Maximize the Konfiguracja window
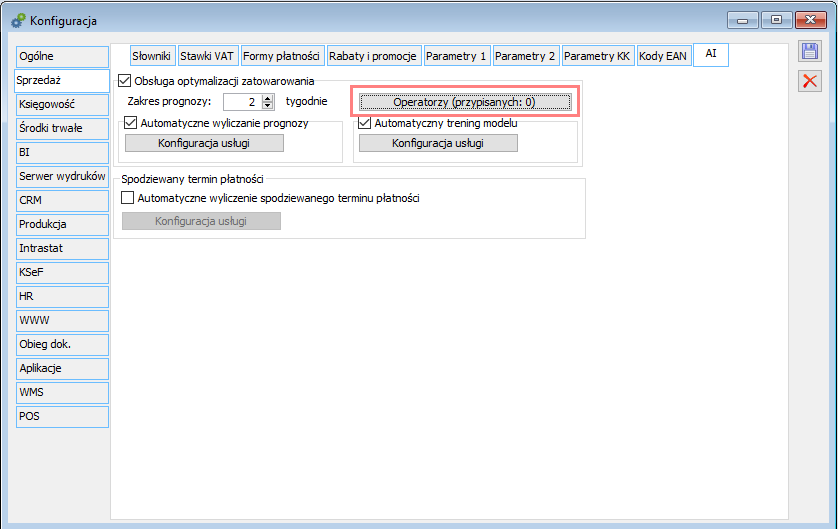The width and height of the screenshot is (838, 529). point(777,20)
